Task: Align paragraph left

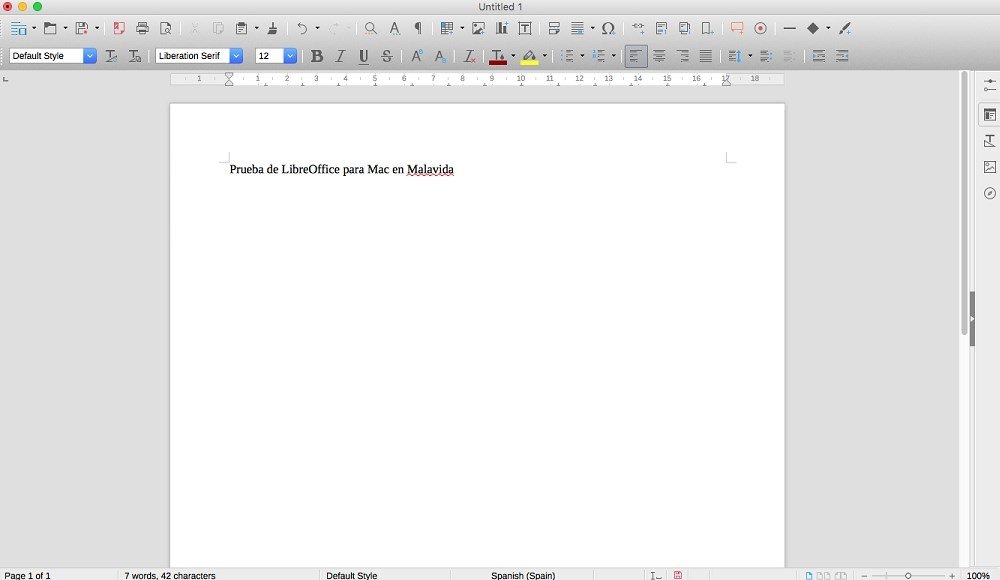Action: [636, 56]
